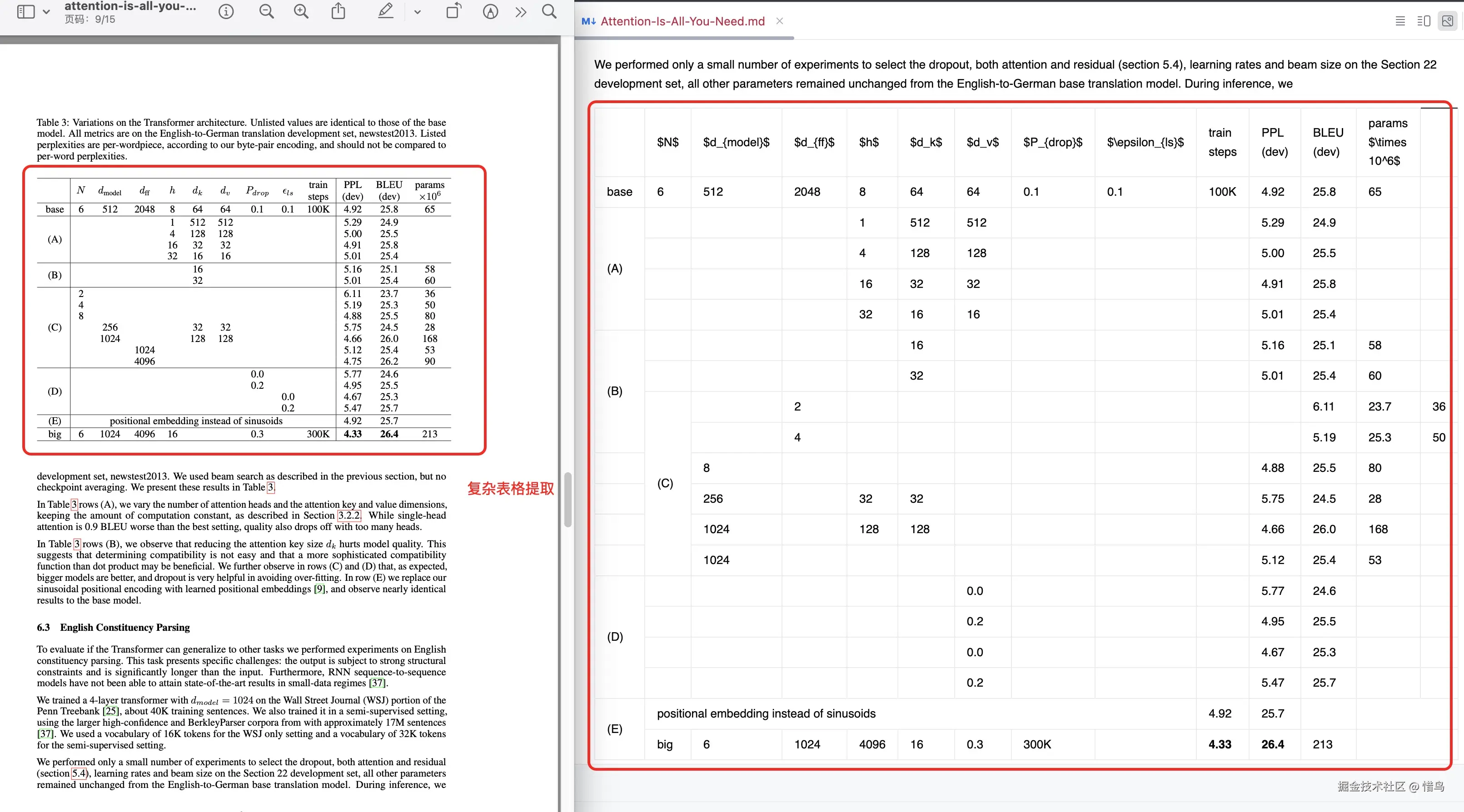This screenshot has width=1464, height=812.
Task: Rotate the PDF page
Action: point(453,11)
